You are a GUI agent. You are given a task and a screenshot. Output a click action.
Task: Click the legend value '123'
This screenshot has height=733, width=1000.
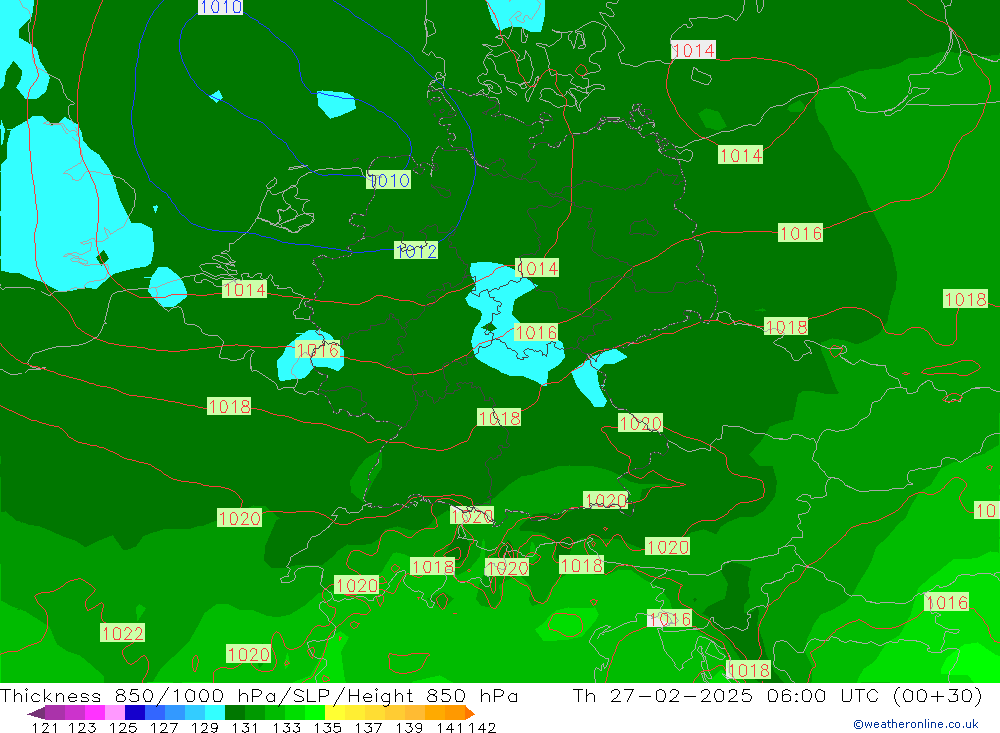click(82, 727)
